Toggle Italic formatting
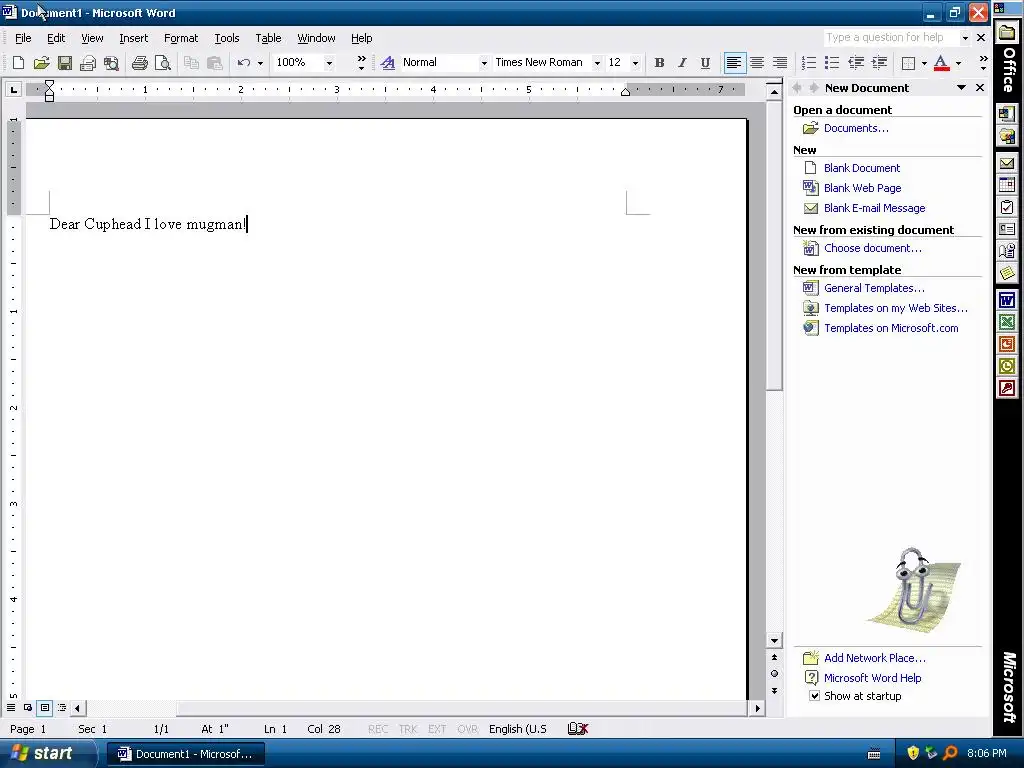Viewport: 1024px width, 768px height. coord(682,63)
